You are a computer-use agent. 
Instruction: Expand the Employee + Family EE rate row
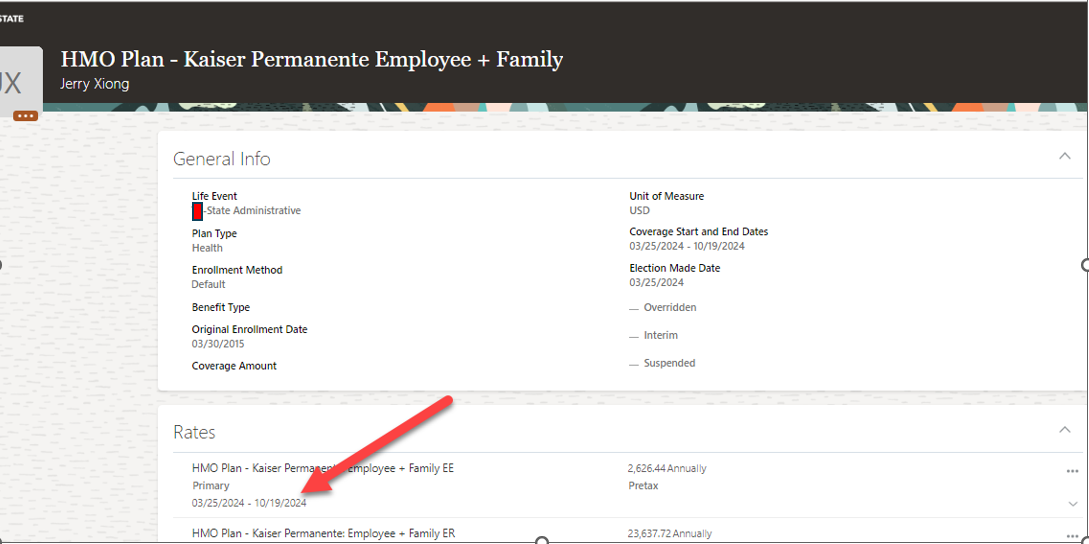pyautogui.click(x=1072, y=503)
